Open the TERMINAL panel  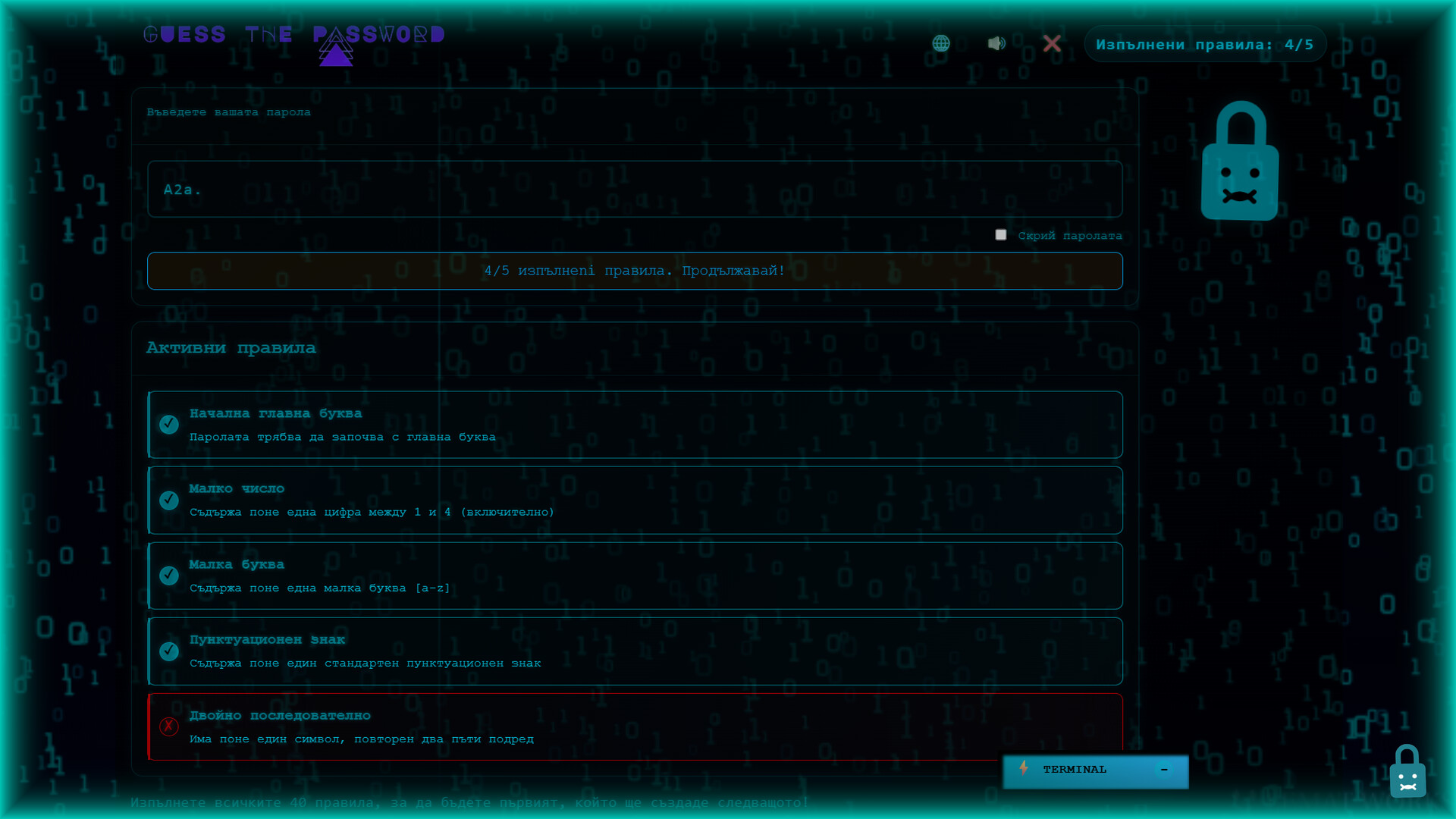pyautogui.click(x=1075, y=770)
